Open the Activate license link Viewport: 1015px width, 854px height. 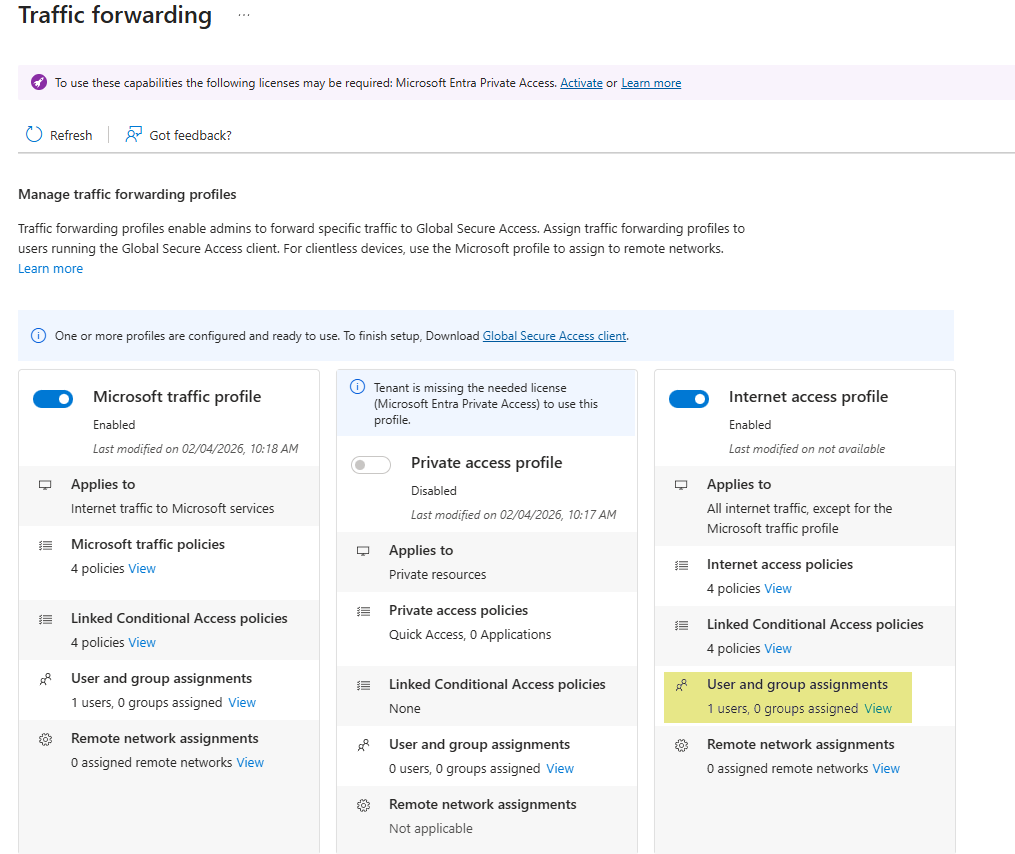(581, 83)
